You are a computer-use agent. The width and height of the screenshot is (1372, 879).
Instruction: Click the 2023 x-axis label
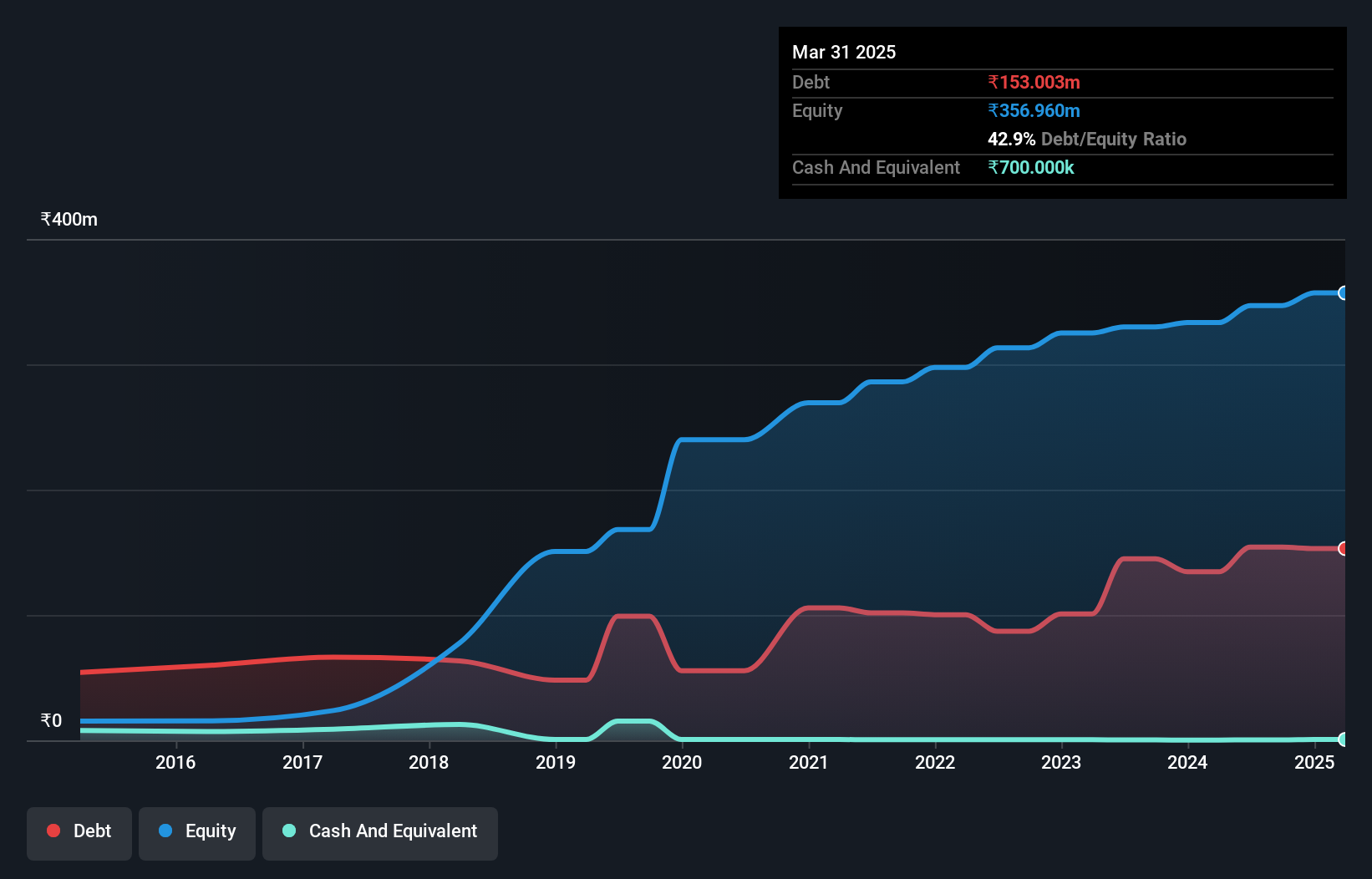pyautogui.click(x=1061, y=763)
